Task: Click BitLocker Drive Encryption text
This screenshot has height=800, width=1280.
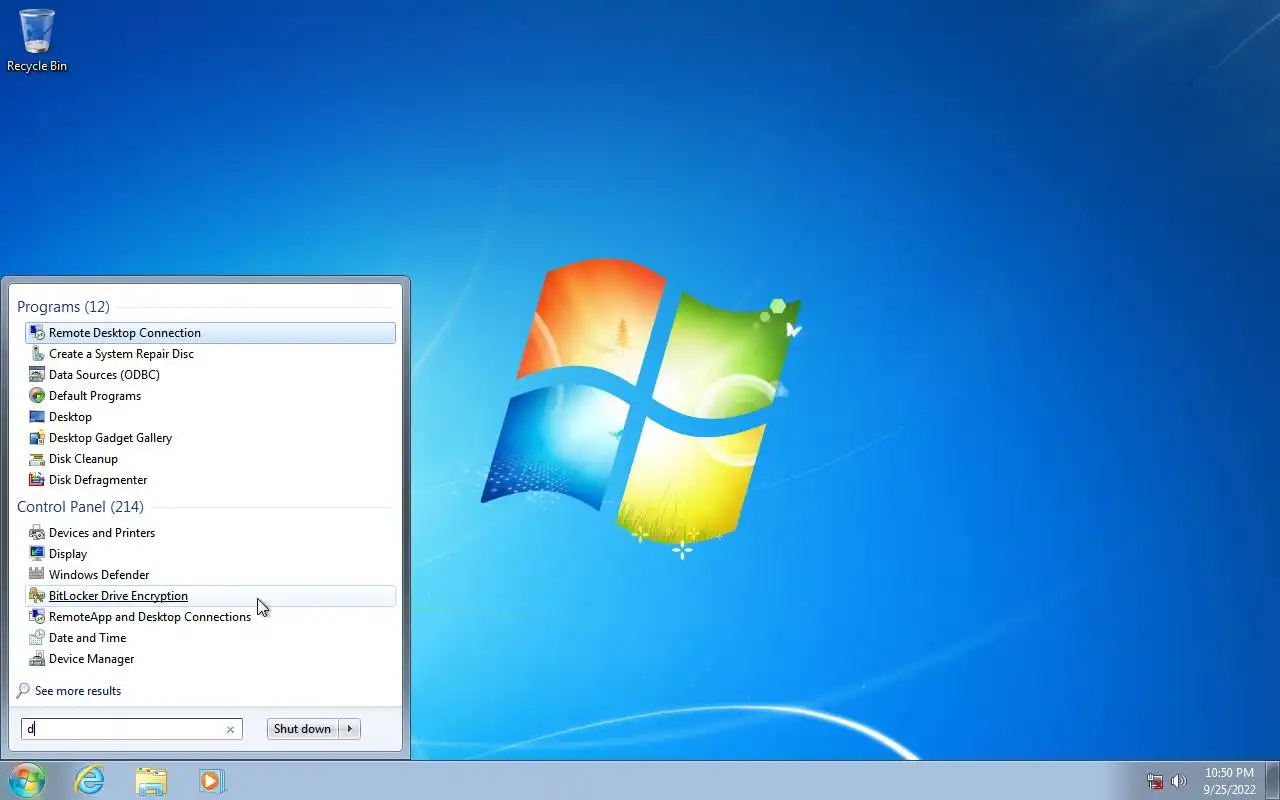Action: click(x=118, y=596)
